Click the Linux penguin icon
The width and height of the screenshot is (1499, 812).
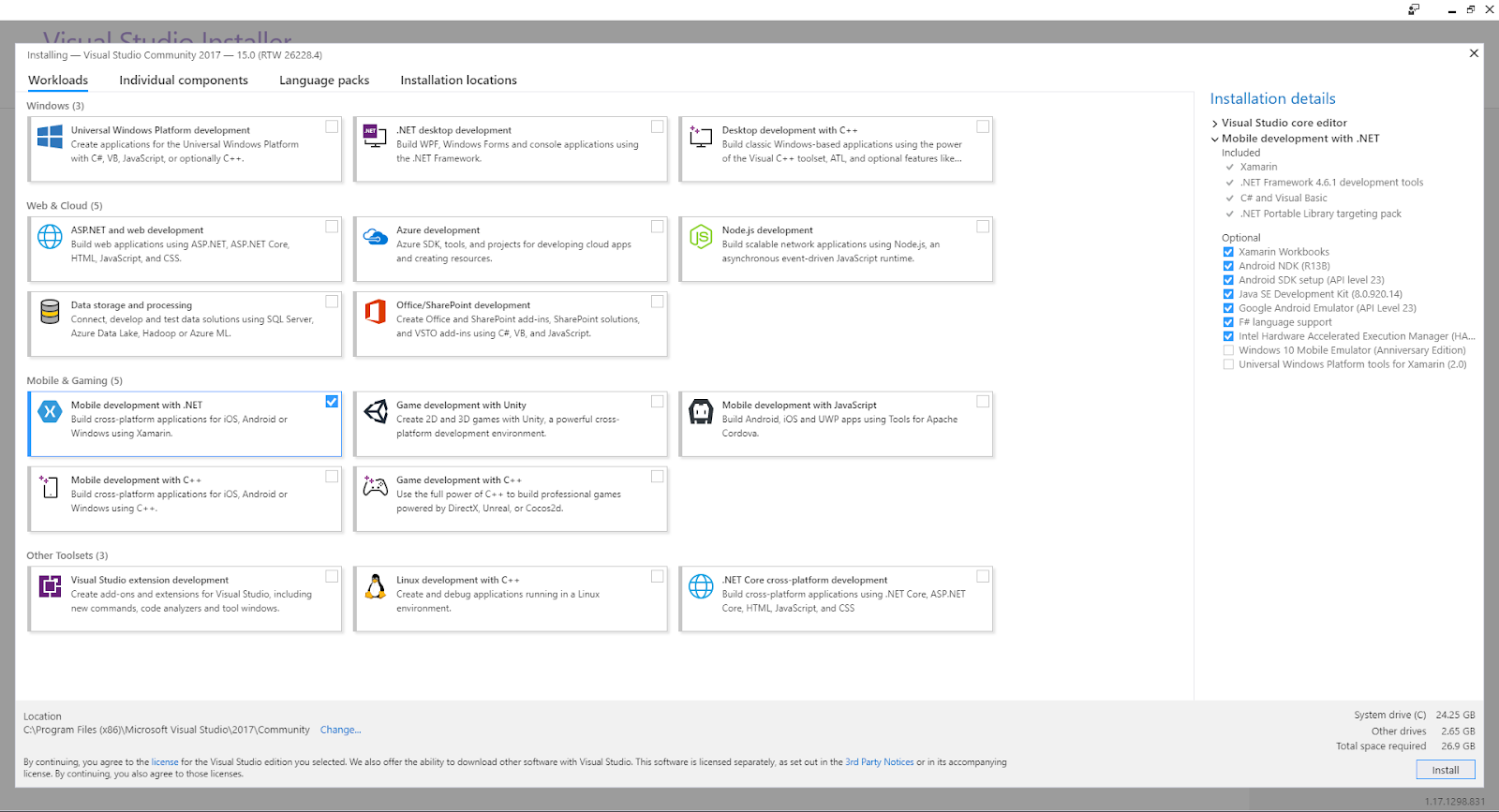click(x=375, y=586)
